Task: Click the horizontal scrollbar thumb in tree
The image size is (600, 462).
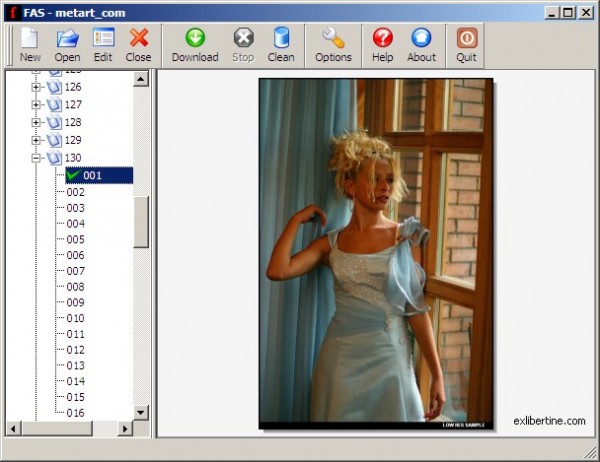Action: (57, 429)
